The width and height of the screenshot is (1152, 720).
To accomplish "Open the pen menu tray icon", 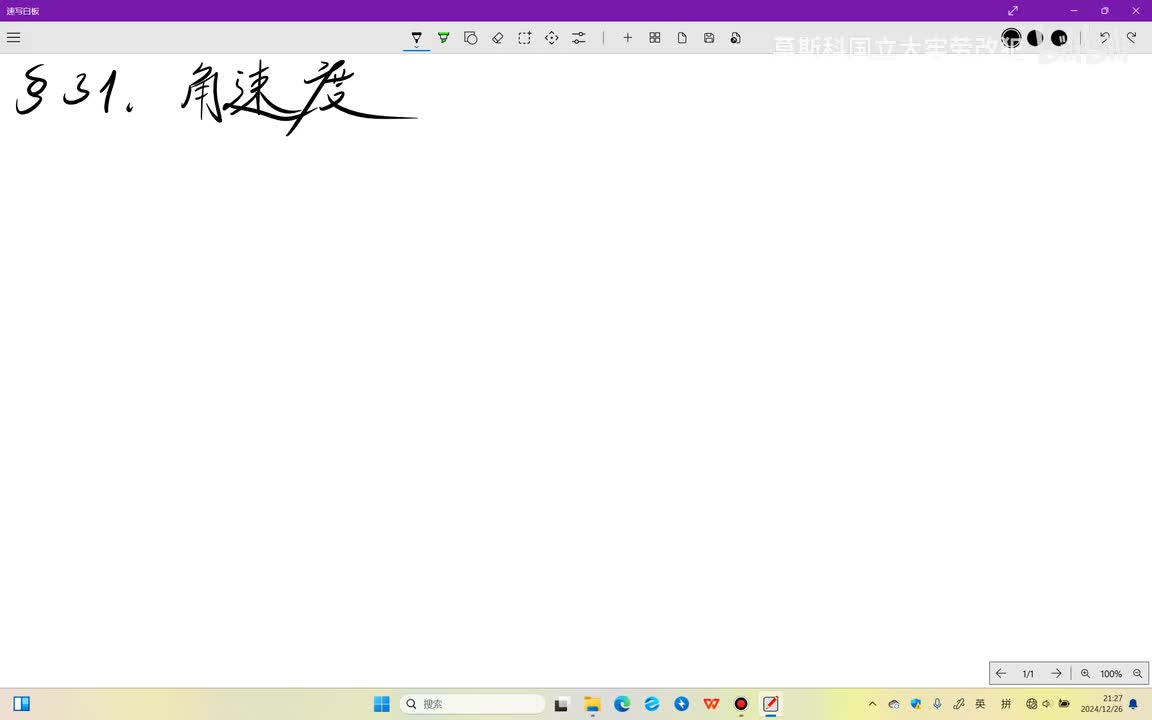I will [959, 704].
